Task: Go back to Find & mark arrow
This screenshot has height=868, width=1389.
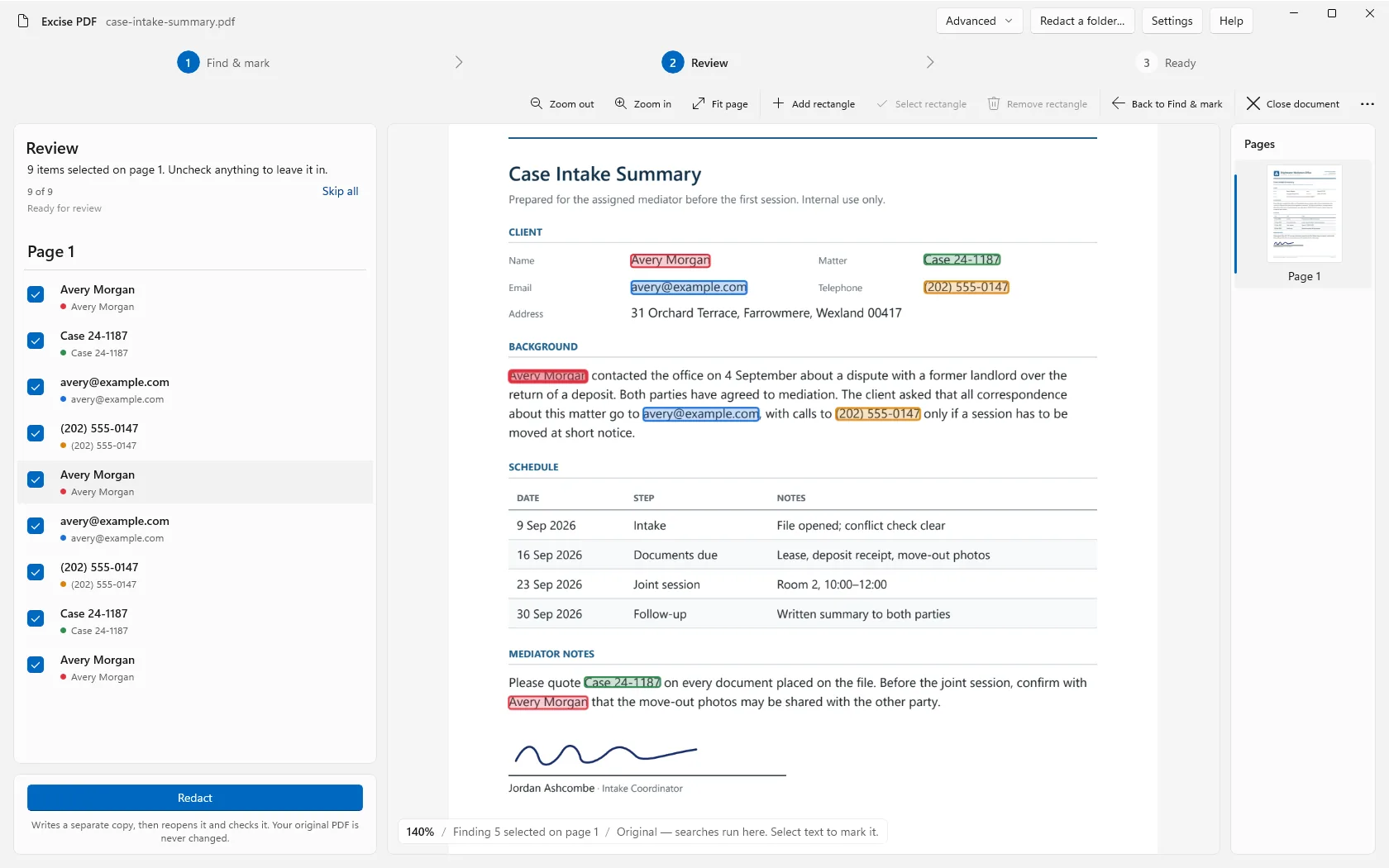Action: [1118, 103]
